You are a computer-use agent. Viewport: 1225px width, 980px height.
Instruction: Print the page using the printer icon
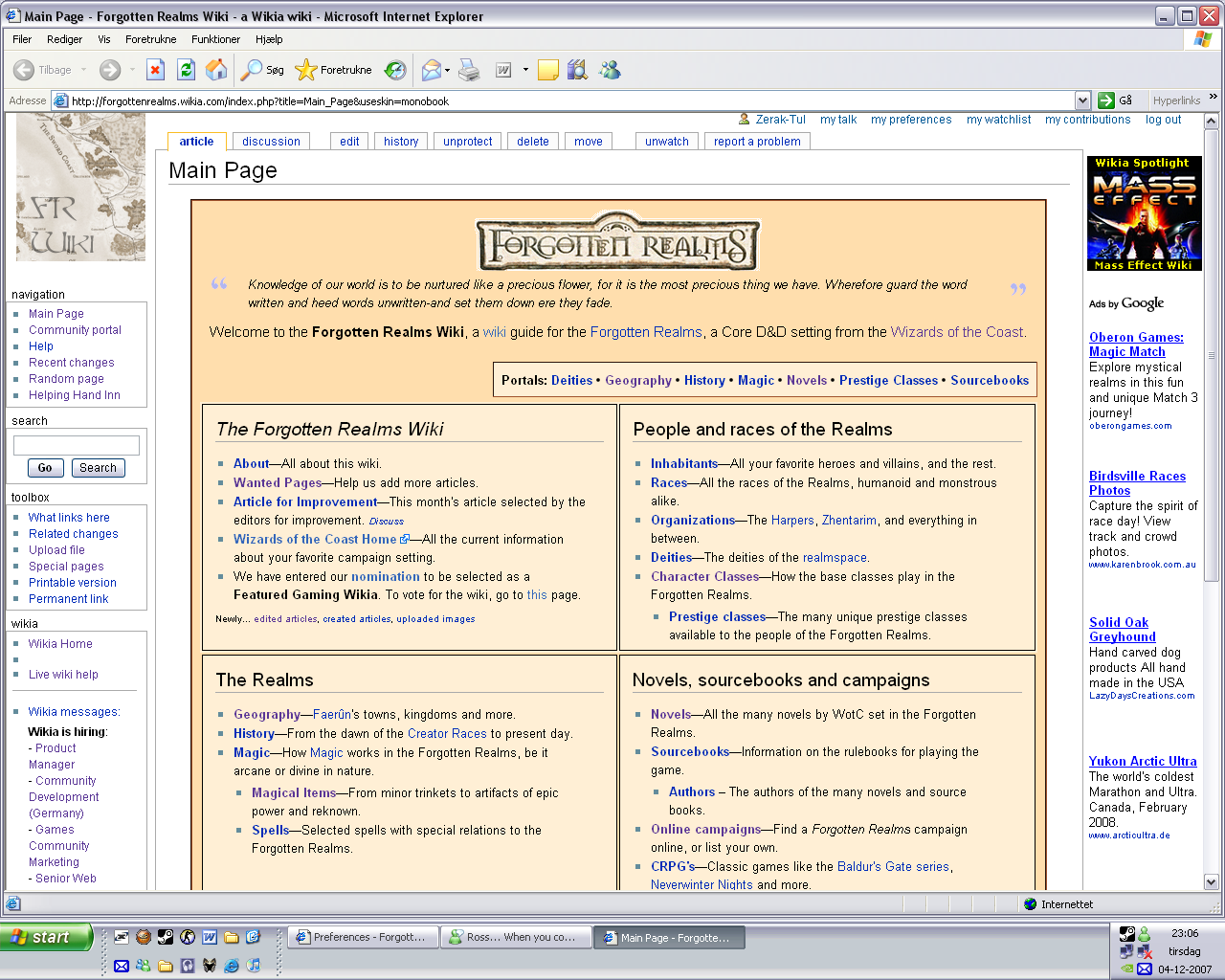(x=469, y=70)
